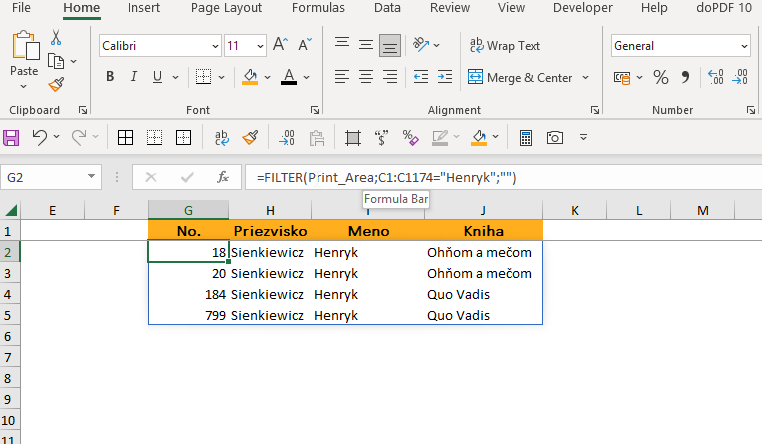This screenshot has height=444, width=762.
Task: Select column K header
Action: click(x=574, y=210)
